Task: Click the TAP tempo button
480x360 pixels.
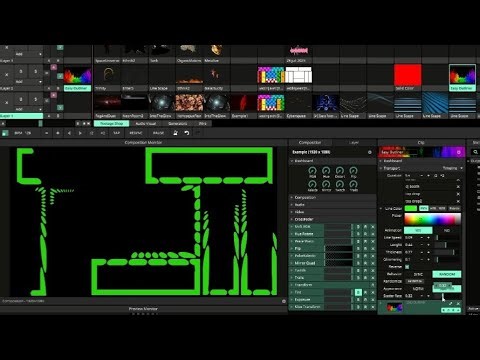Action: point(116,133)
